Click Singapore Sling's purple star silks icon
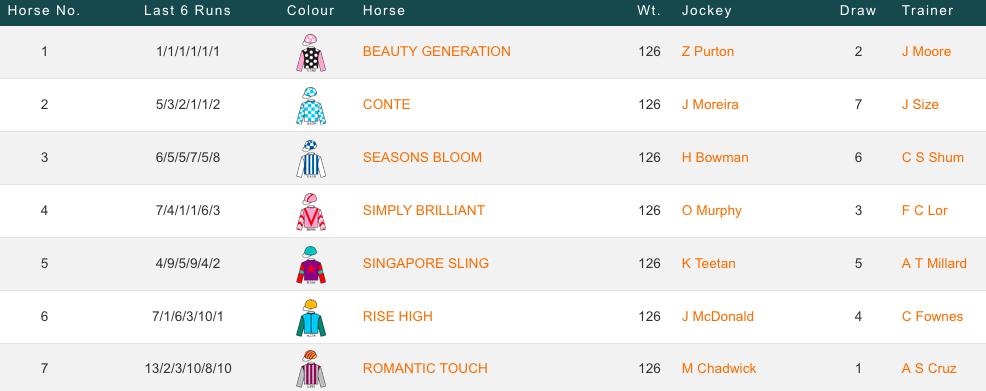Image resolution: width=986 pixels, height=391 pixels. (311, 264)
